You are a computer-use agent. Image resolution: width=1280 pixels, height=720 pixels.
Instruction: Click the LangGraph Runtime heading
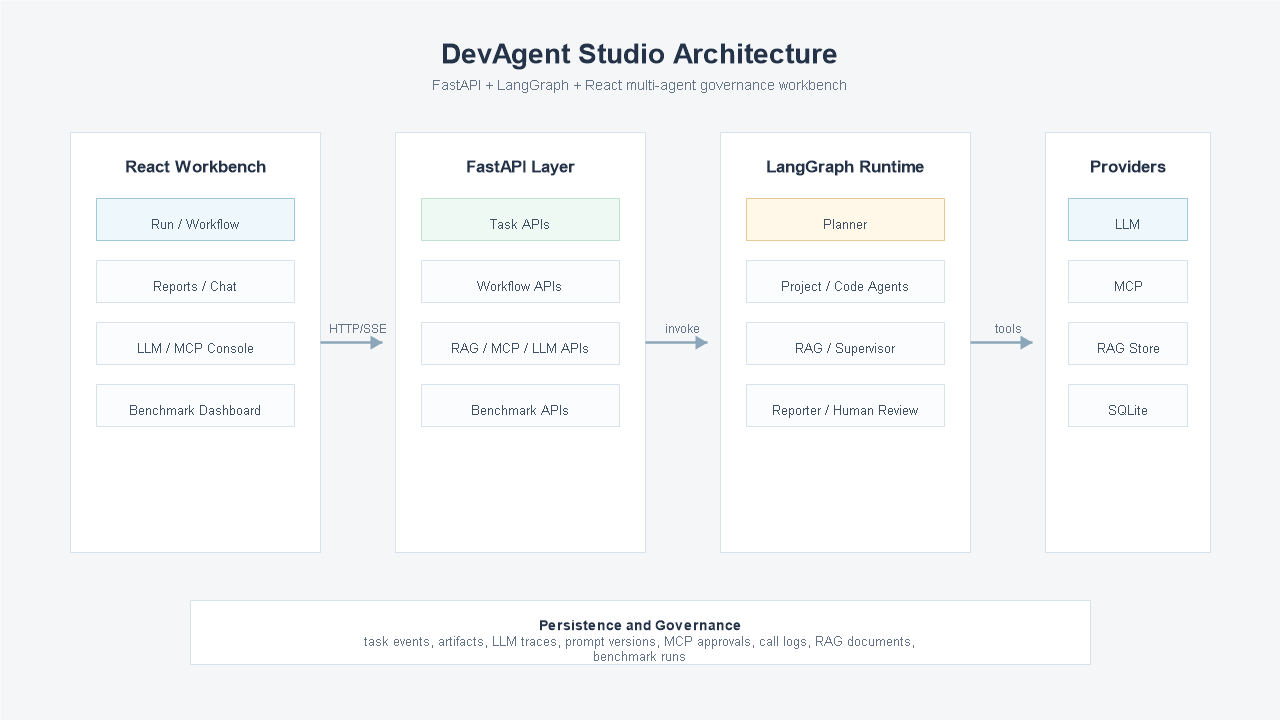[x=845, y=167]
